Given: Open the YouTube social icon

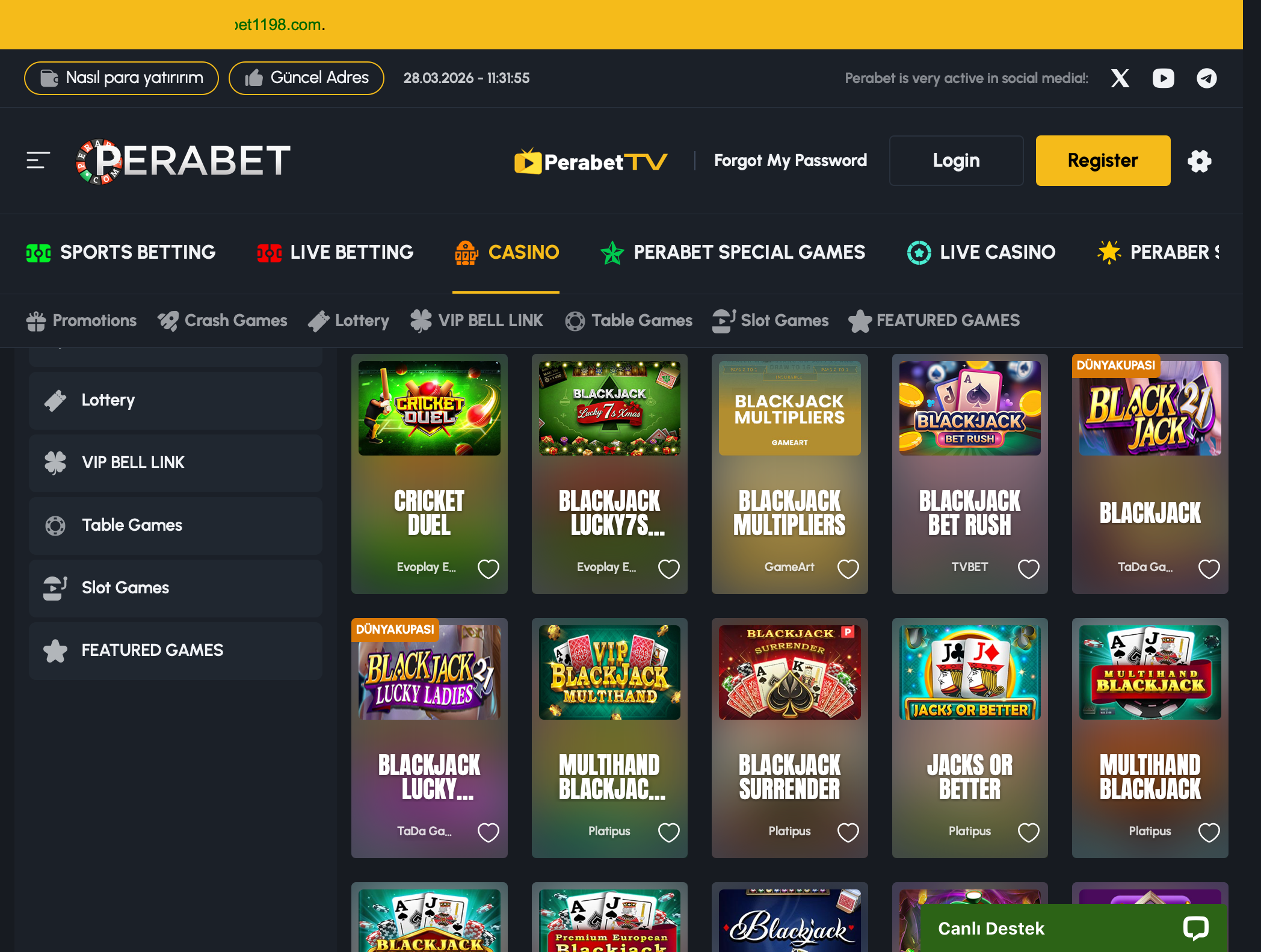Looking at the screenshot, I should tap(1163, 78).
